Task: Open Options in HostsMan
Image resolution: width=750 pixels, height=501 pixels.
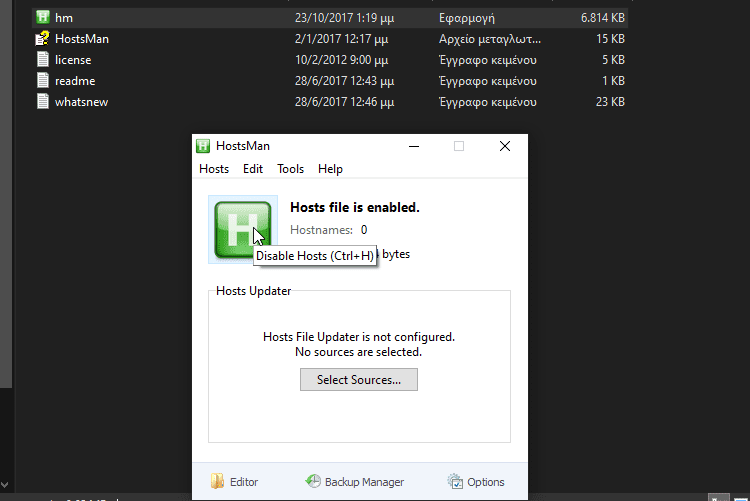Action: (476, 481)
